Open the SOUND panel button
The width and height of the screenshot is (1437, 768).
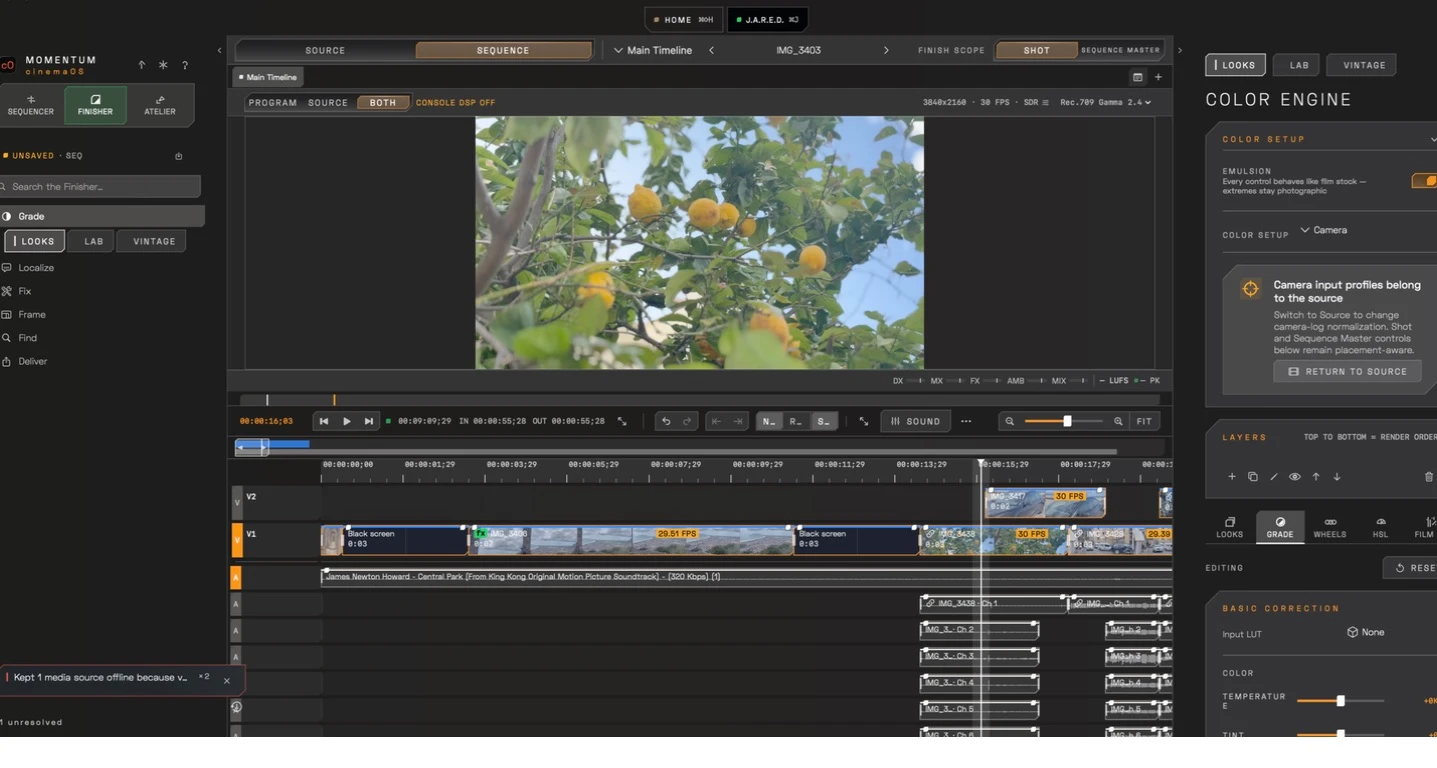pos(915,422)
